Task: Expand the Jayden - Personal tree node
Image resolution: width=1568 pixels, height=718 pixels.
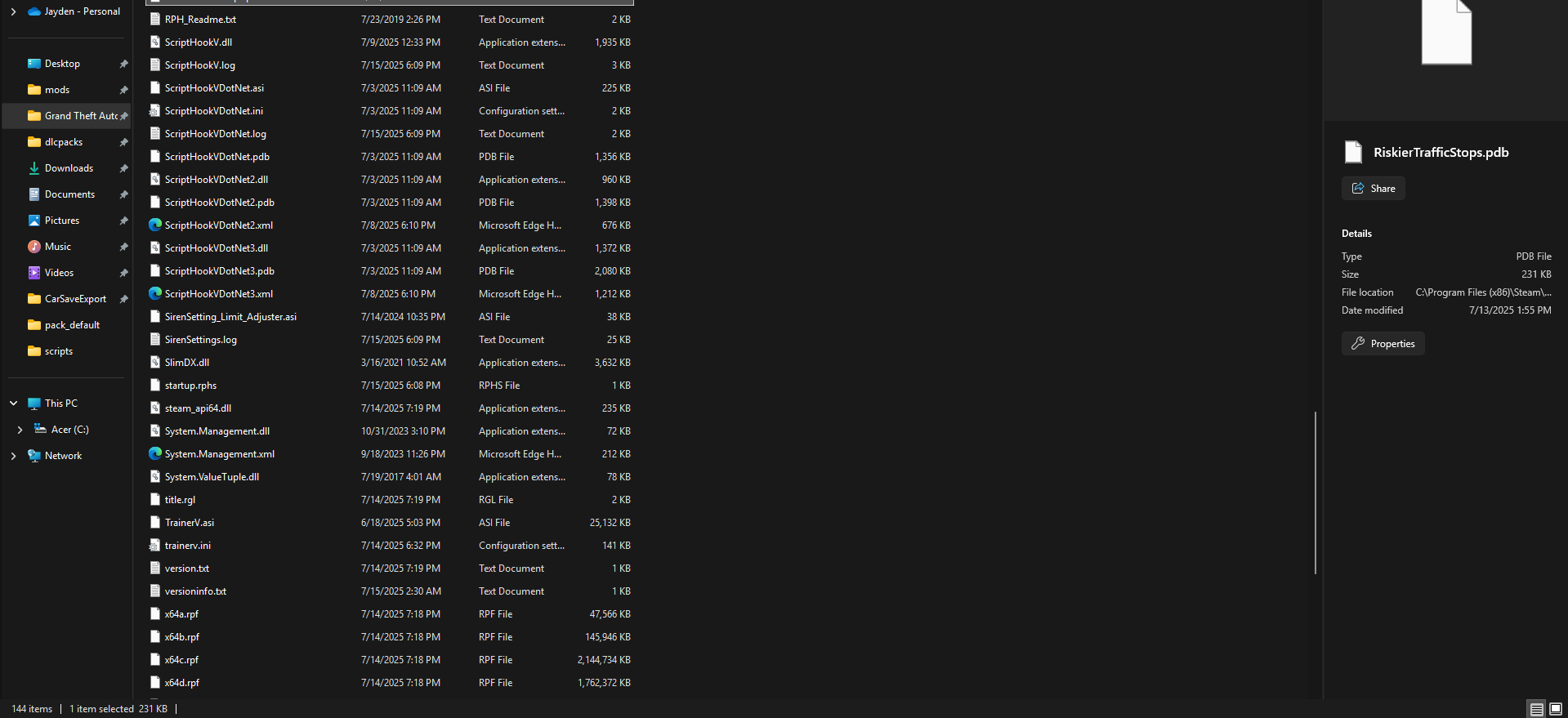Action: pos(13,11)
